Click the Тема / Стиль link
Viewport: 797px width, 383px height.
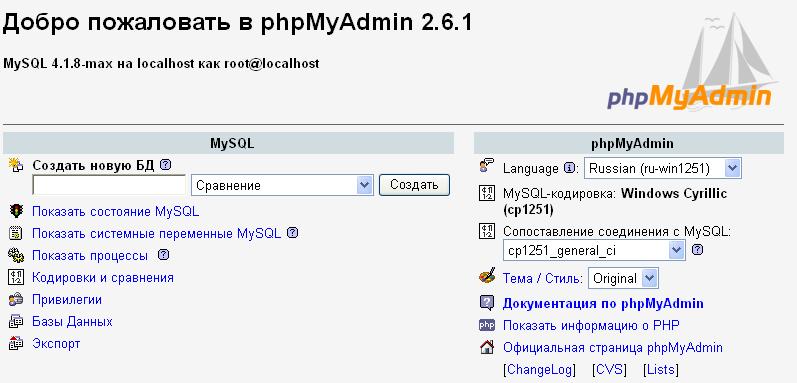(542, 278)
